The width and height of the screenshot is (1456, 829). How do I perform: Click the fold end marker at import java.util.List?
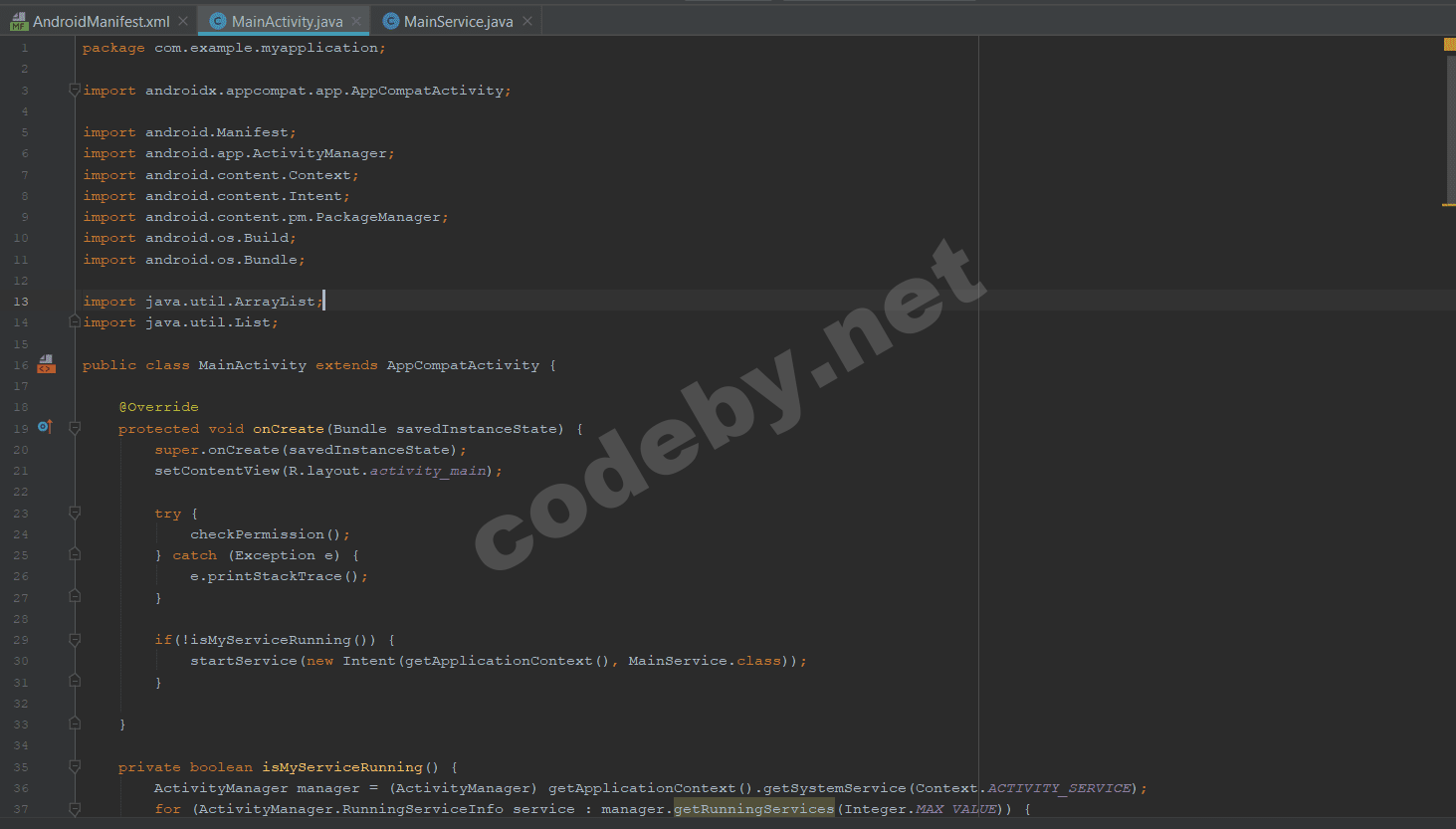(x=75, y=321)
